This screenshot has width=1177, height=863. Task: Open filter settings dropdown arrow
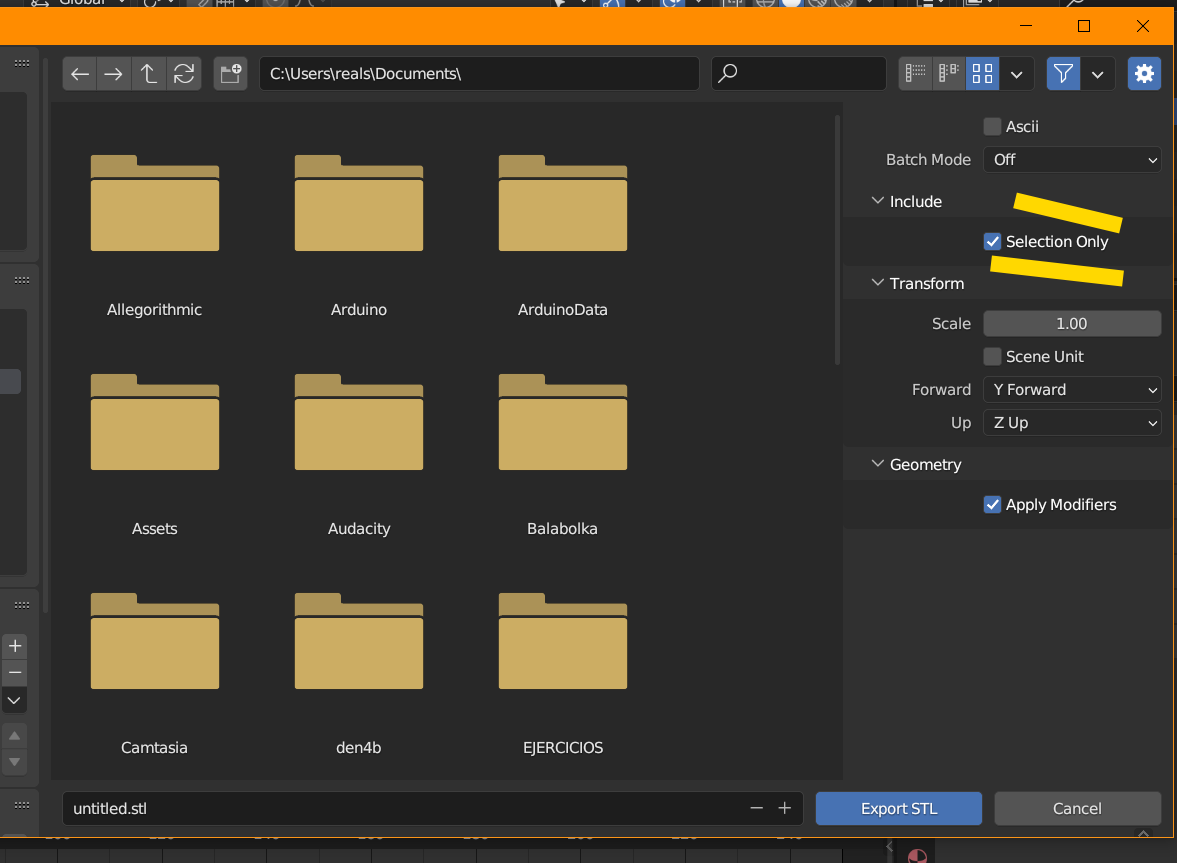click(1097, 74)
